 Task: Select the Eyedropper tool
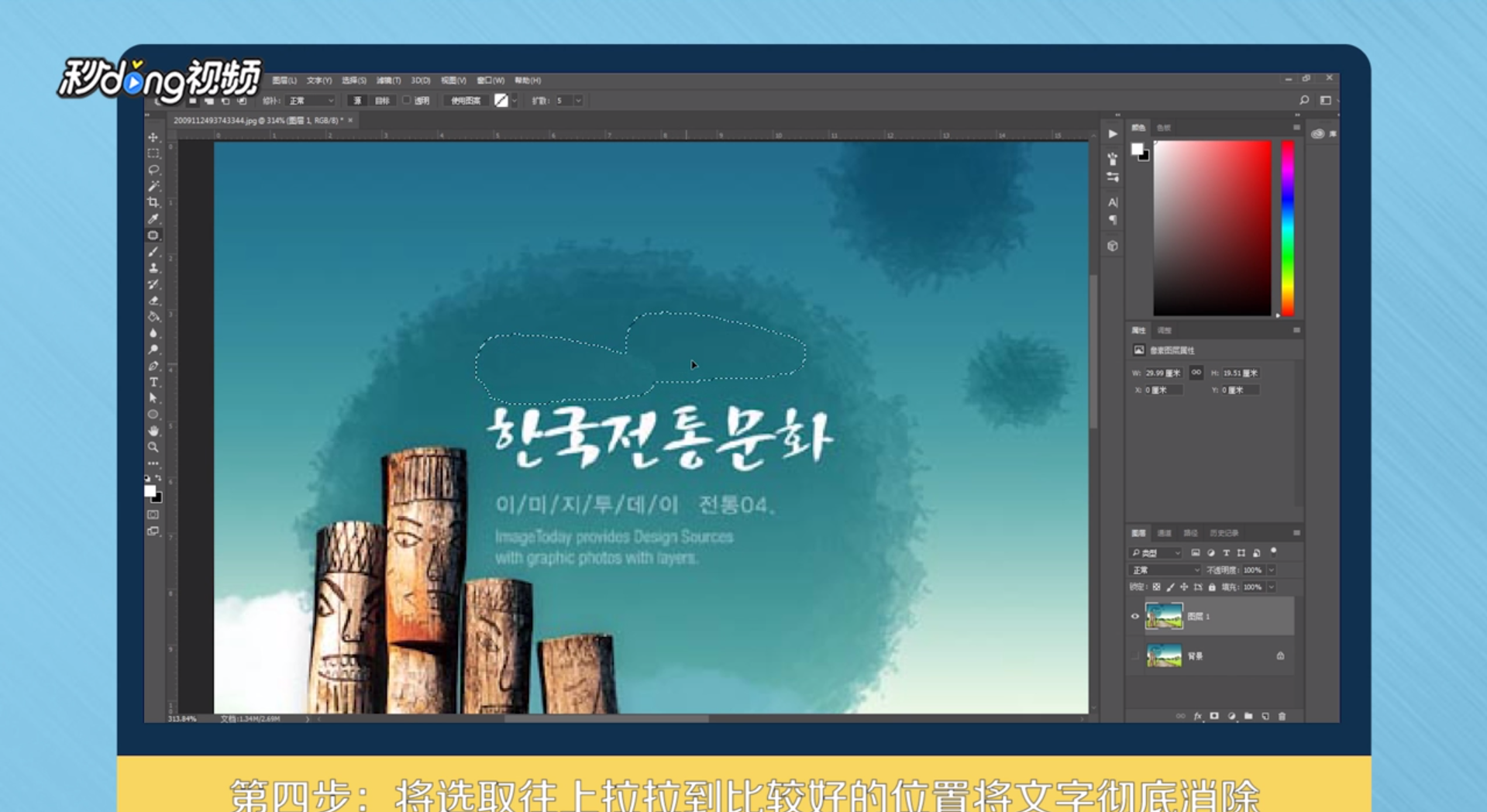point(153,218)
